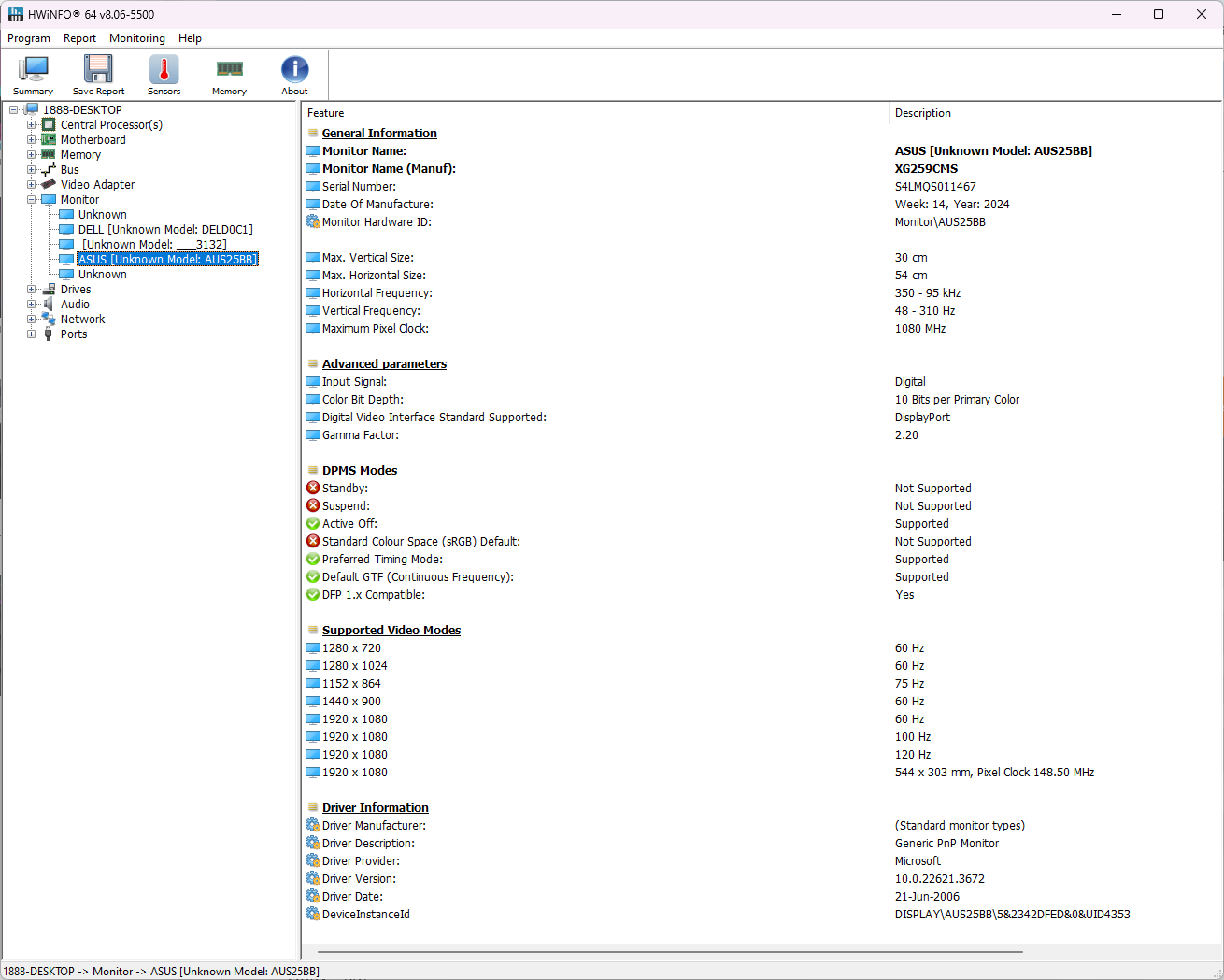
Task: Click the Network globe icon
Action: [x=49, y=320]
